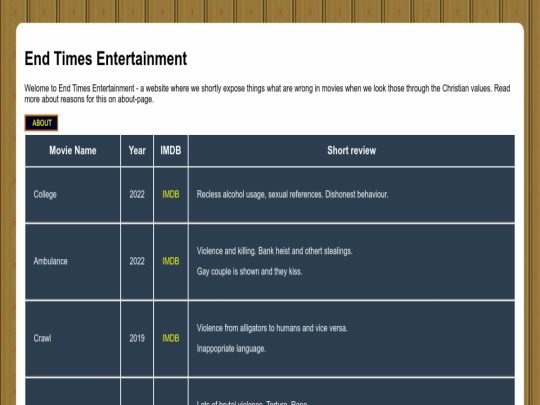Open the ABOUT page button
540x405 pixels.
point(41,123)
